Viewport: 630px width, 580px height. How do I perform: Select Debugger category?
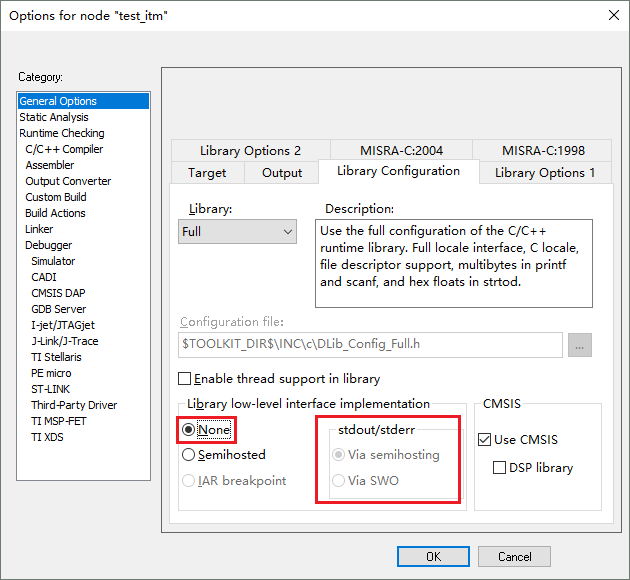pos(49,245)
